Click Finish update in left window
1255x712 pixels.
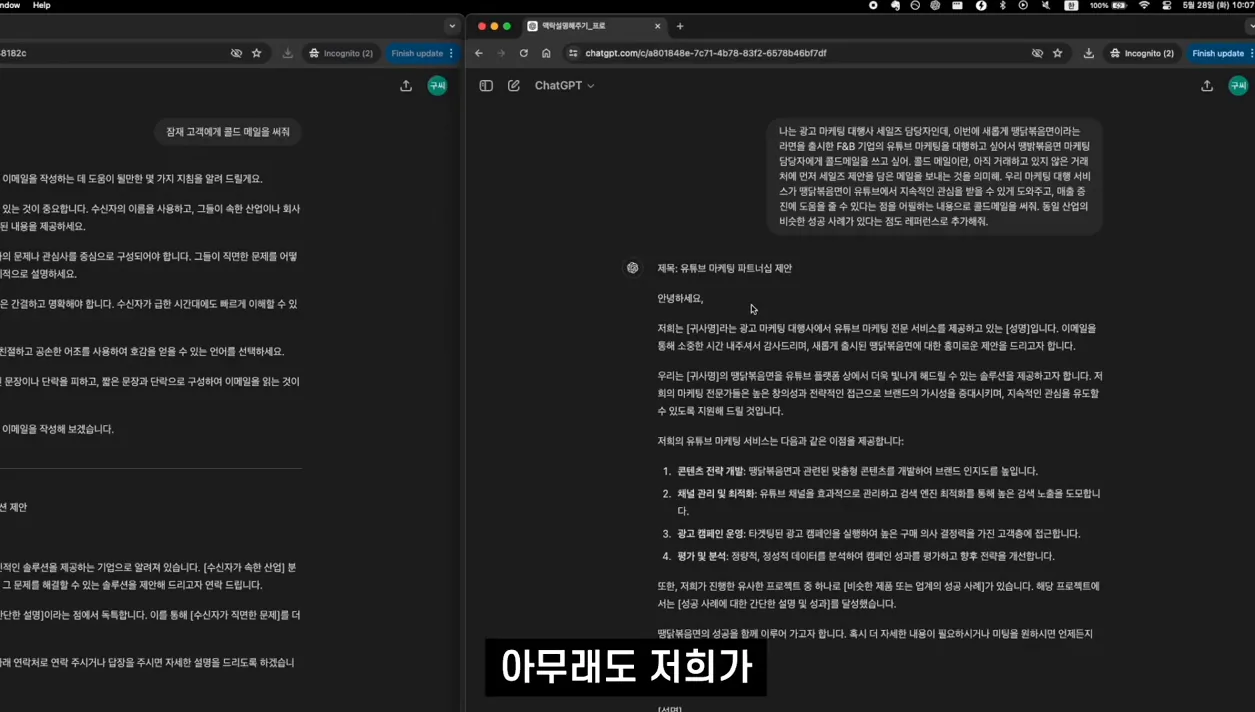click(x=417, y=53)
